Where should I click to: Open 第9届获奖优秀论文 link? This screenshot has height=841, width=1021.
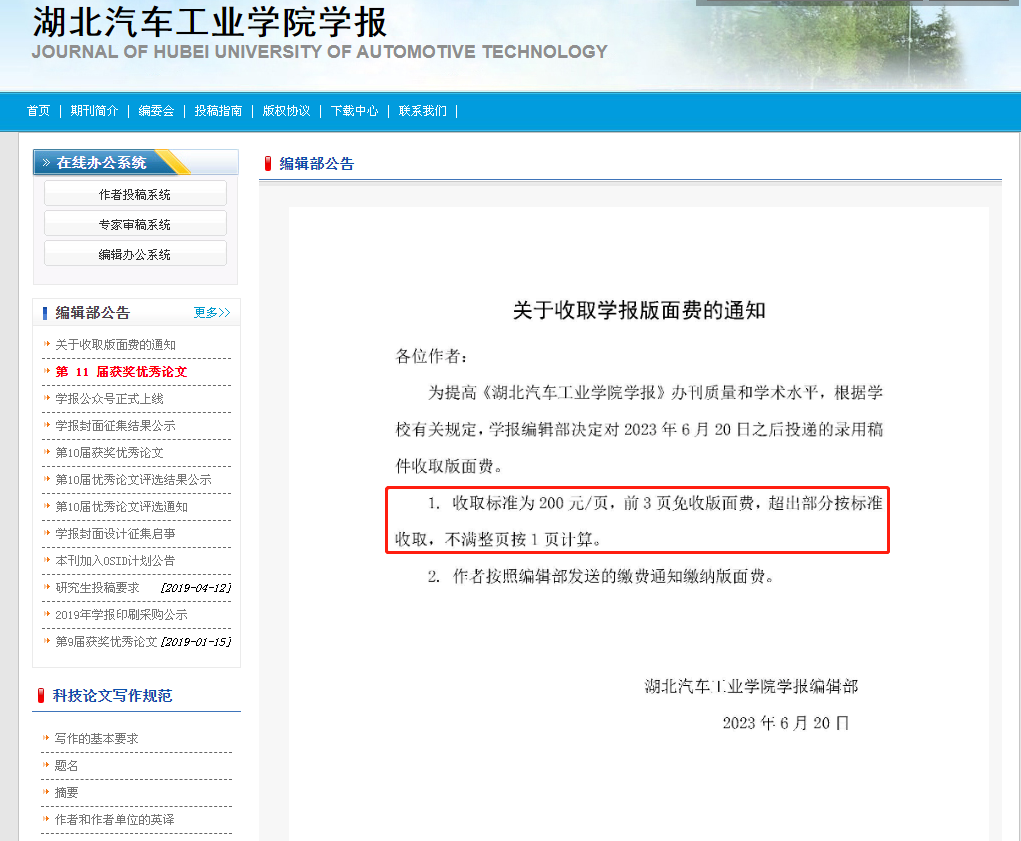point(106,642)
